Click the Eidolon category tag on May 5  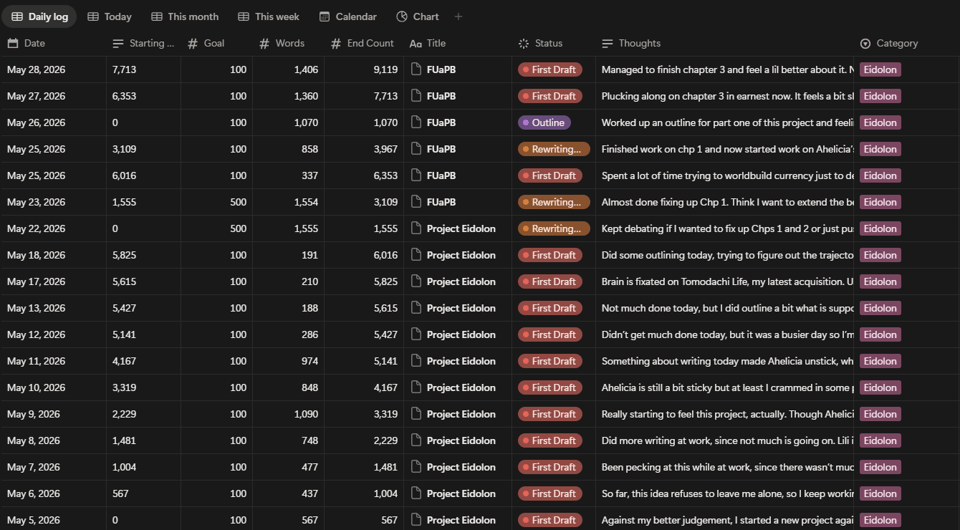[880, 520]
